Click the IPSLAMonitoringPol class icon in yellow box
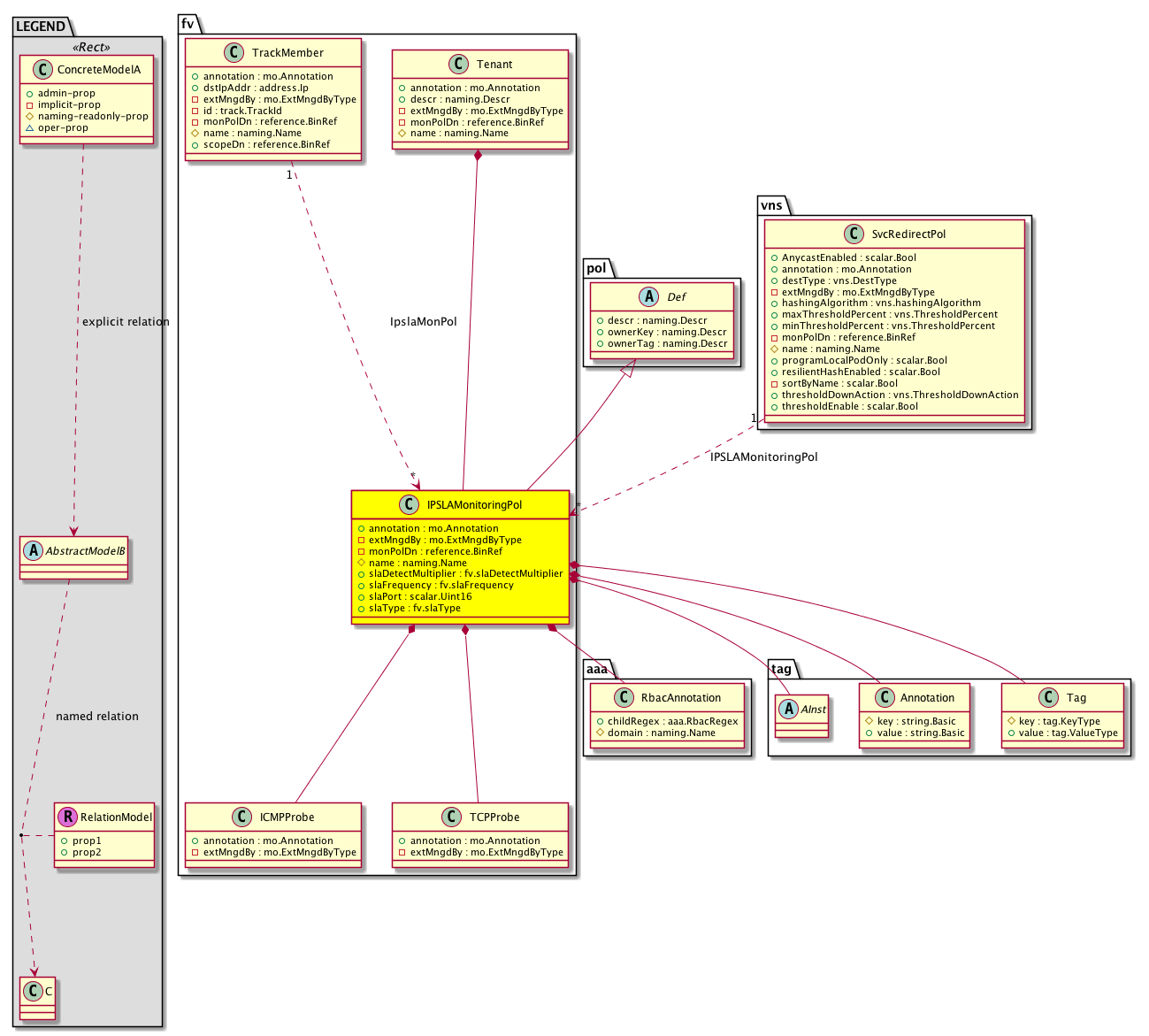Image resolution: width=1149 pixels, height=1036 pixels. click(409, 504)
